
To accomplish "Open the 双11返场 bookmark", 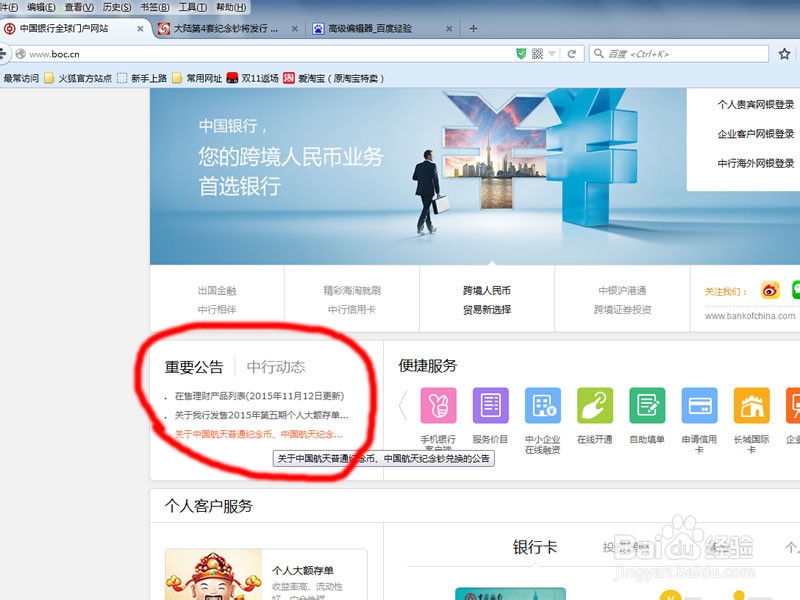I will coord(253,78).
